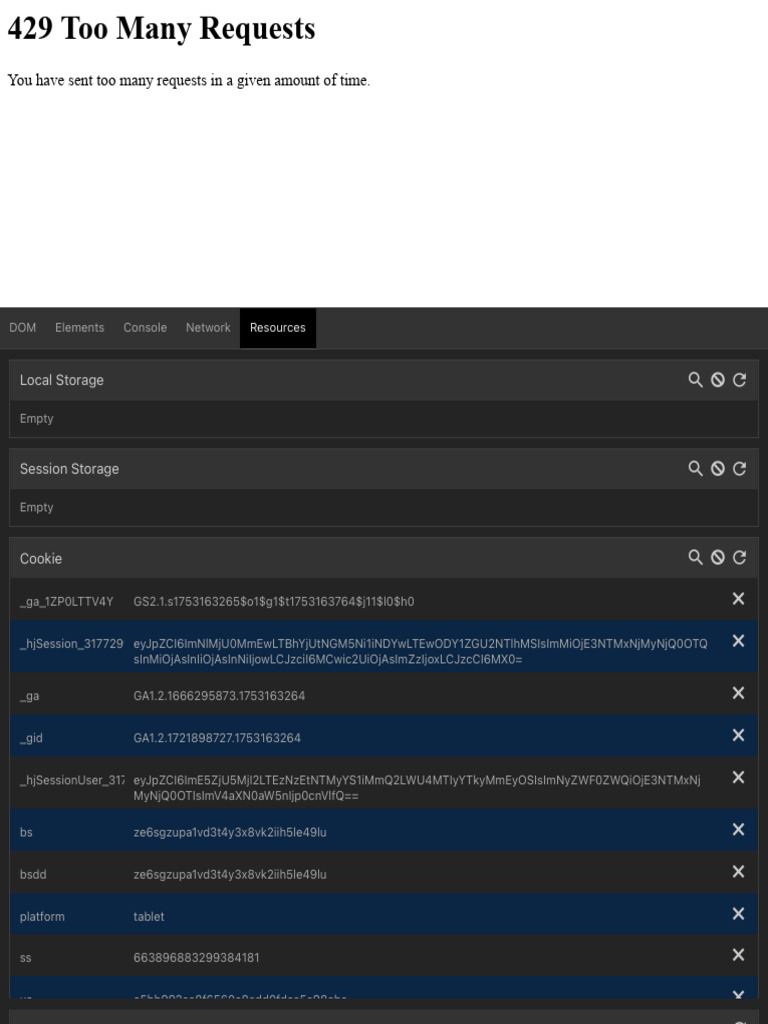Delete the bsdd cookie
768x1024 pixels.
(x=739, y=872)
